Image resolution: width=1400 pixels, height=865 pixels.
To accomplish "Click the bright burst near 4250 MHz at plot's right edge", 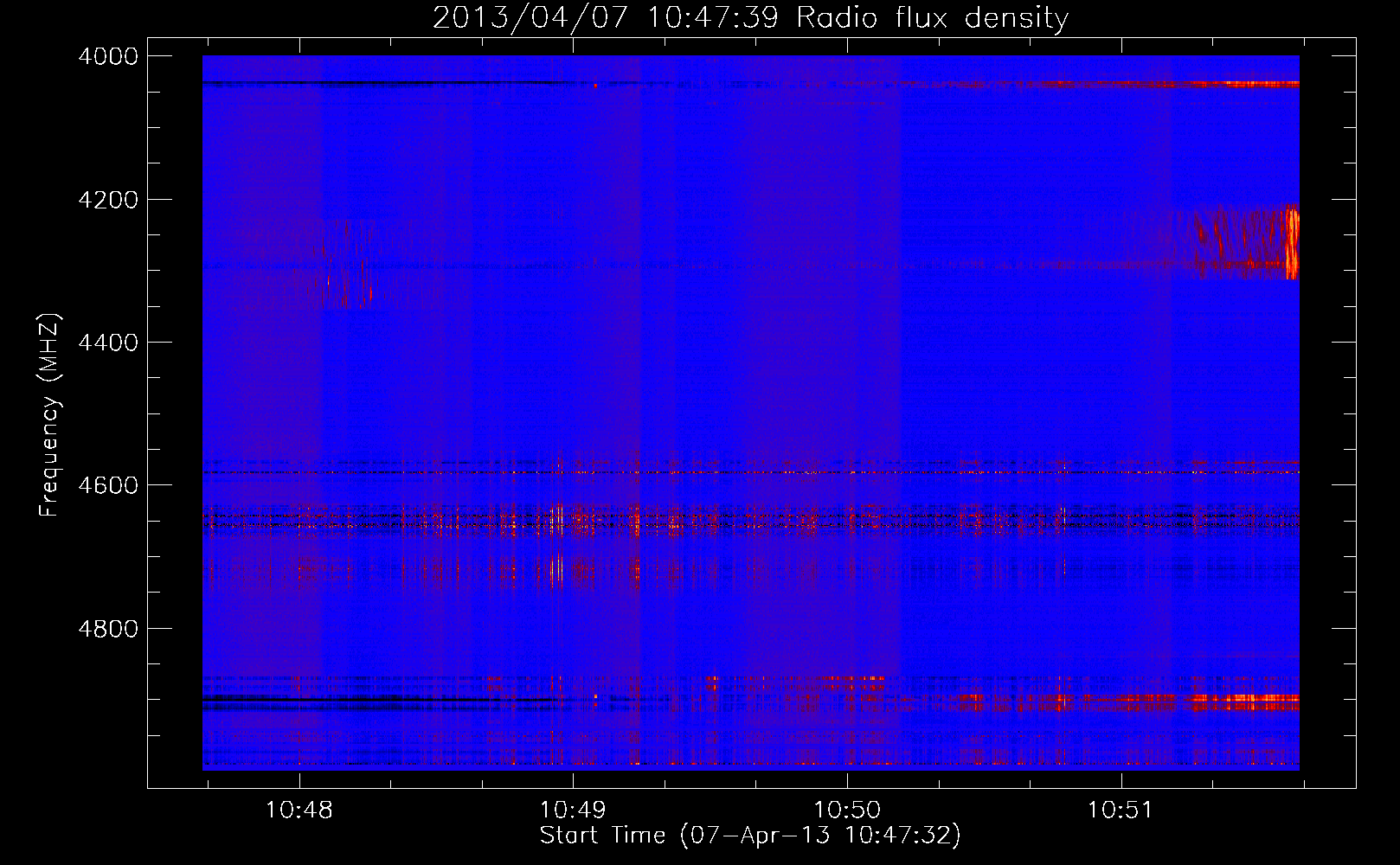I will point(1291,241).
